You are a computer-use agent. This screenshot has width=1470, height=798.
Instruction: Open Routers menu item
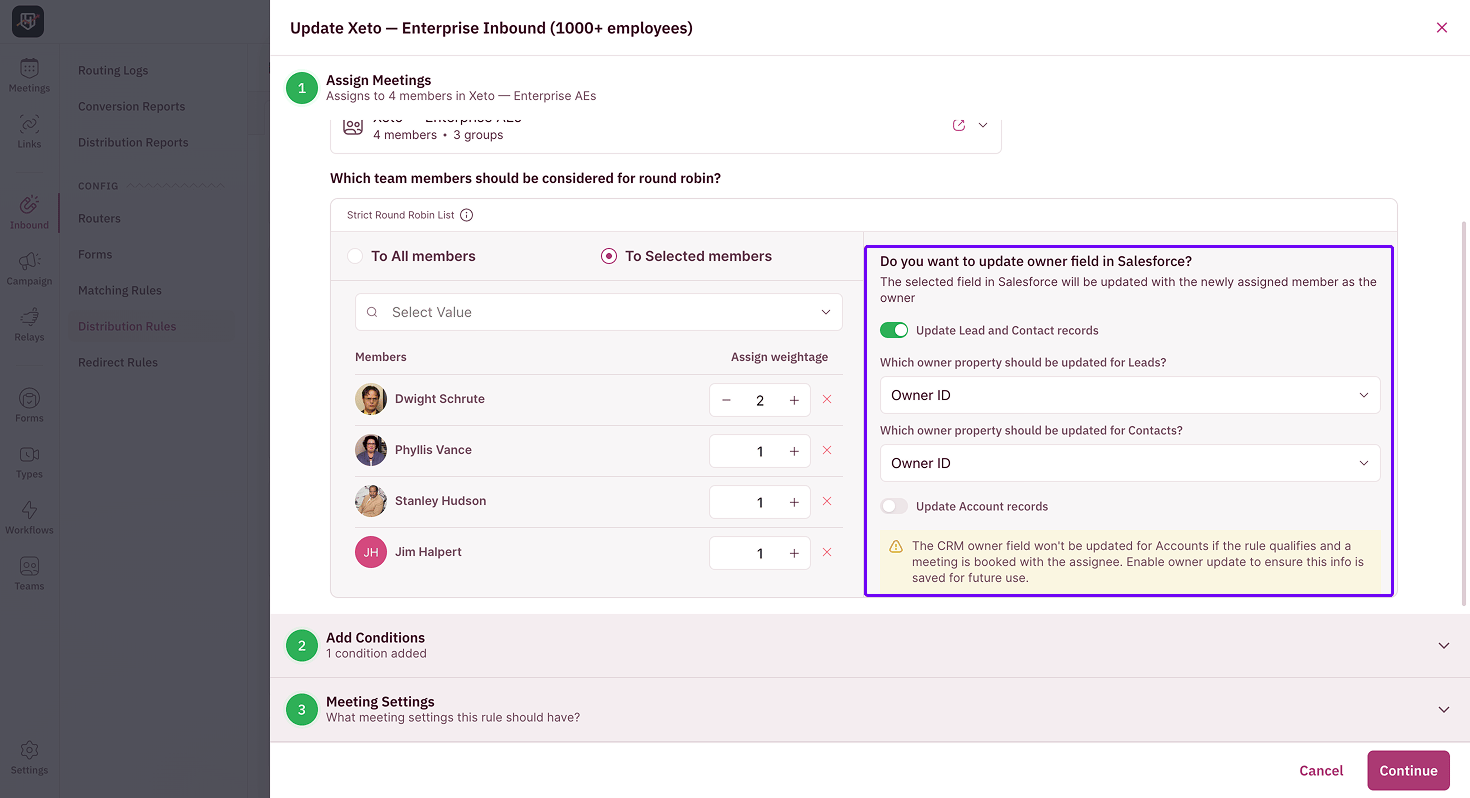click(99, 218)
